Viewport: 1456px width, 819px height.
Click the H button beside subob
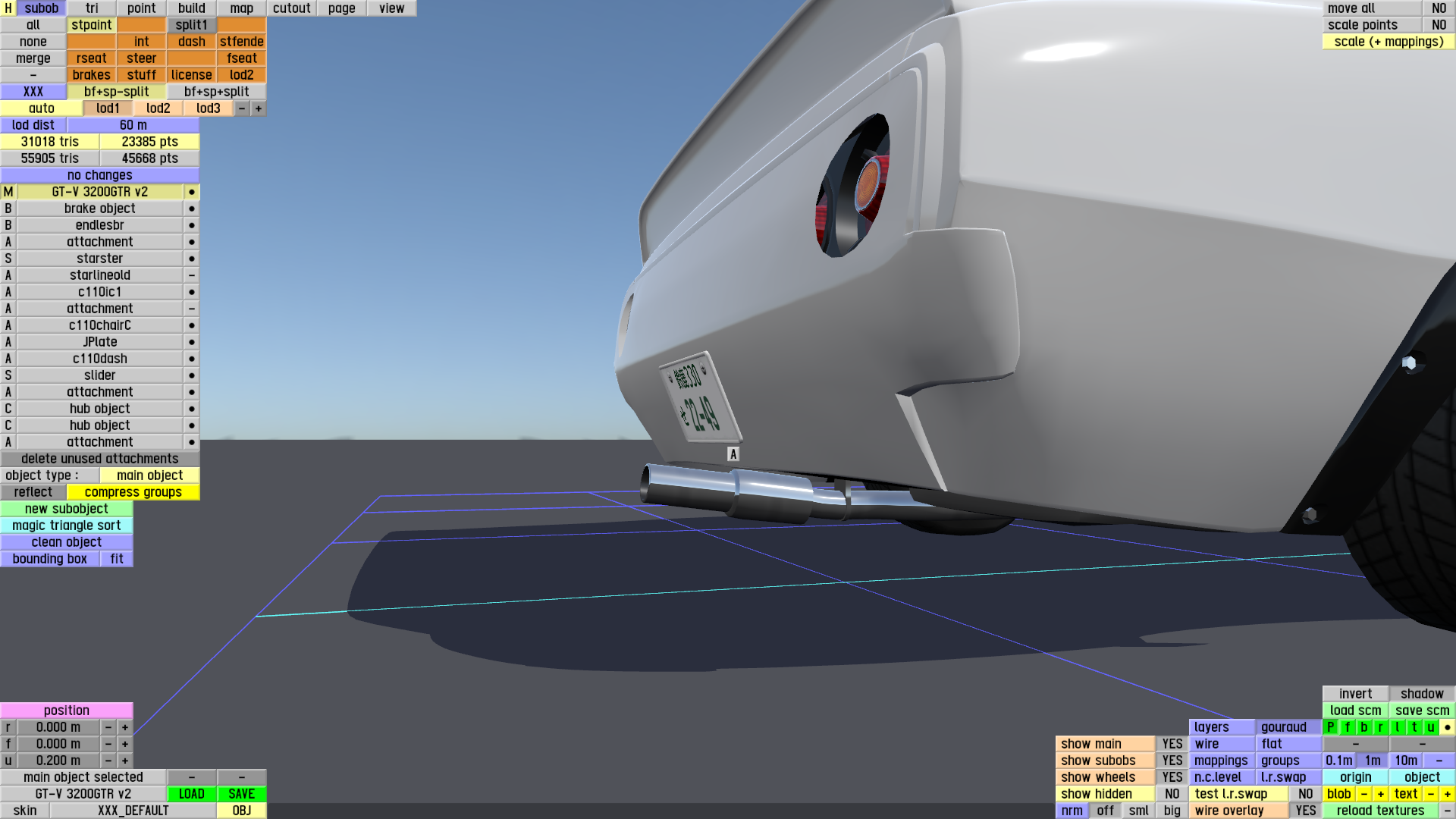click(x=8, y=8)
